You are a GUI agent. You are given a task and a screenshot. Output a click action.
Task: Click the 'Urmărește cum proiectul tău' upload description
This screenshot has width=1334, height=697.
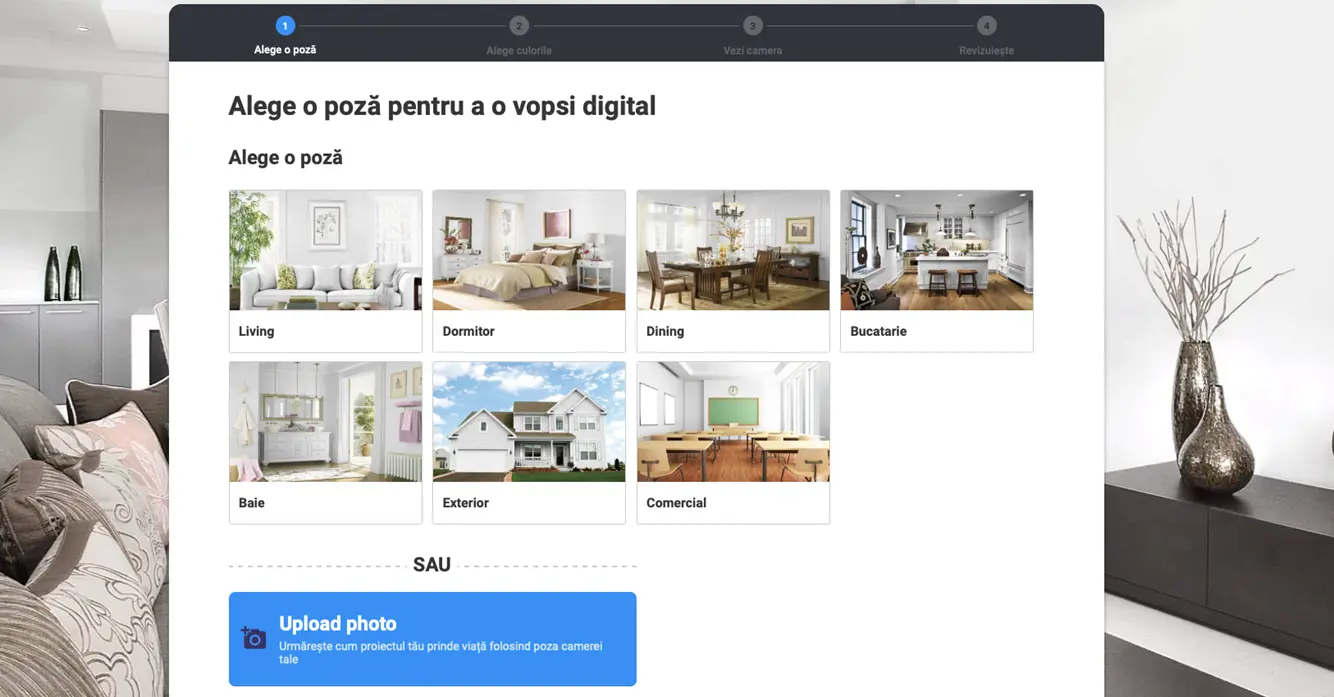pos(441,653)
